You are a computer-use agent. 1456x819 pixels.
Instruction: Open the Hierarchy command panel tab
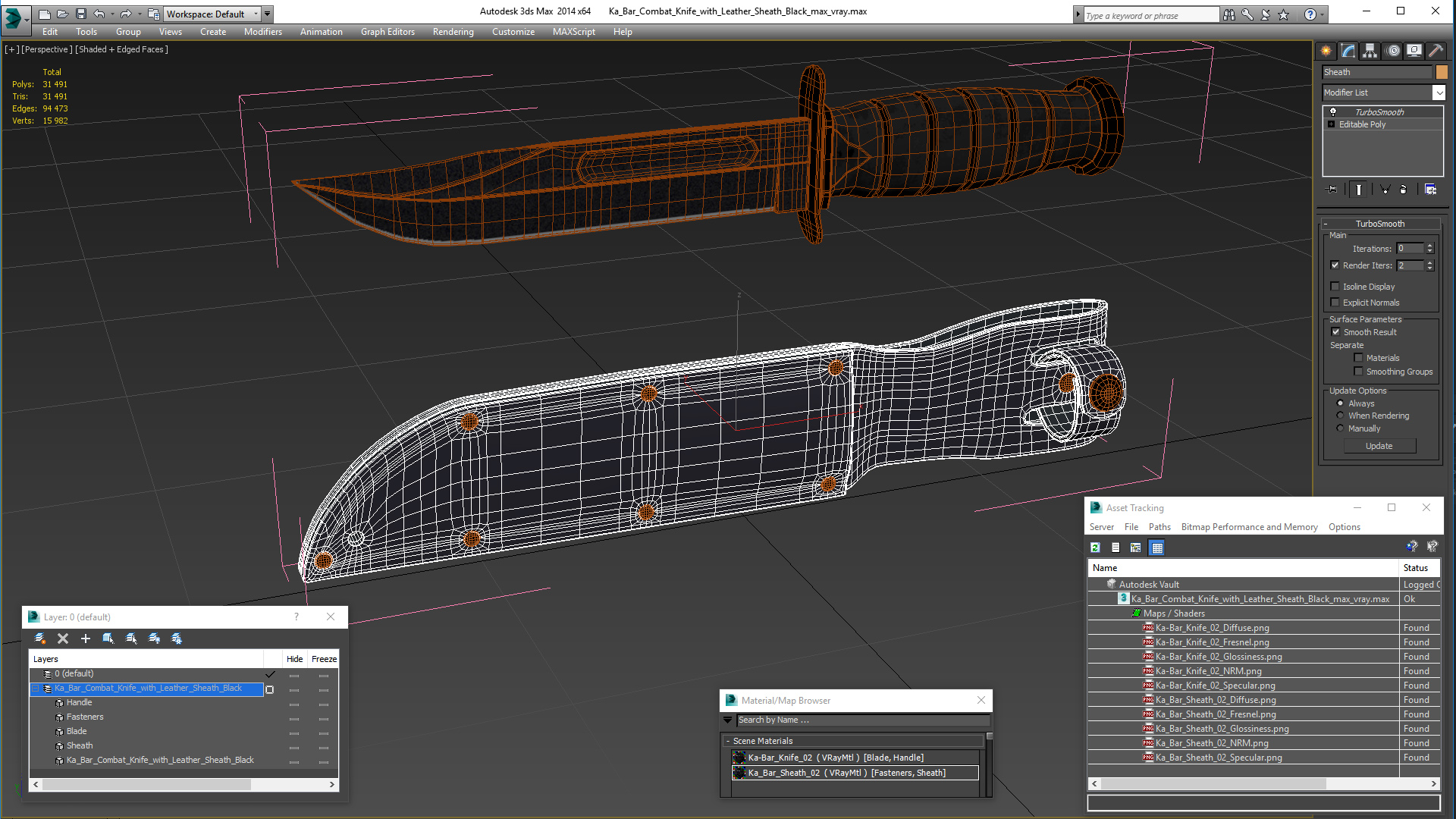point(1370,51)
